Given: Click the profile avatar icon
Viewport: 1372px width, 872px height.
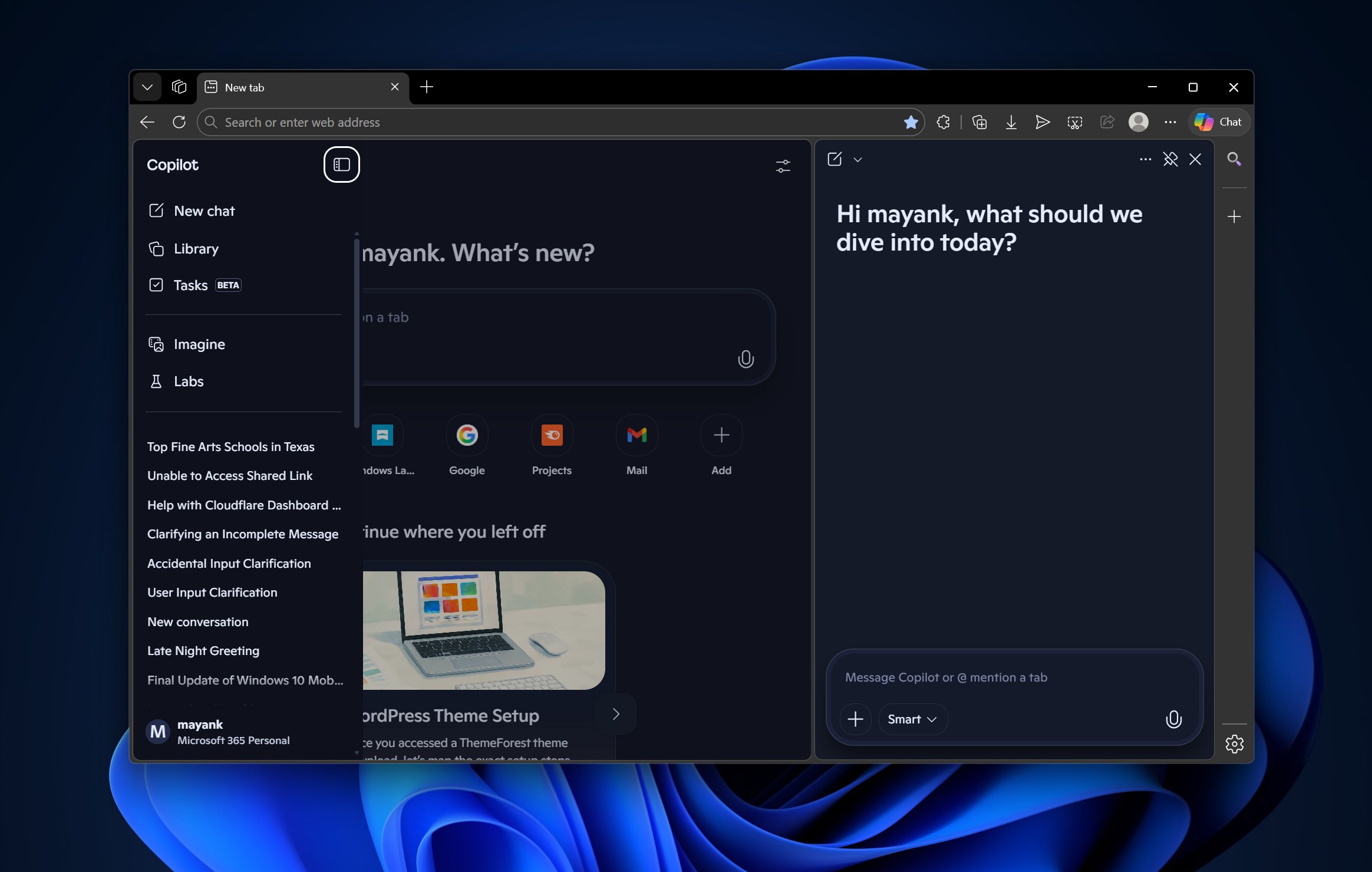Looking at the screenshot, I should 1139,122.
